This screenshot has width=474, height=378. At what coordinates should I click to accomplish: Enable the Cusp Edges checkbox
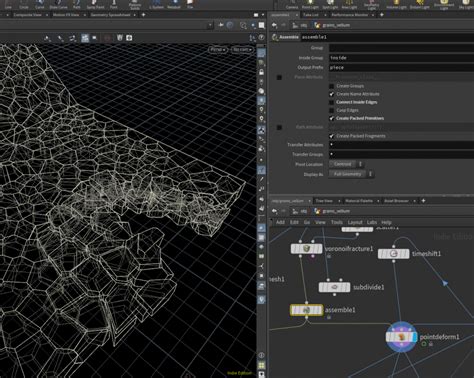click(x=331, y=110)
